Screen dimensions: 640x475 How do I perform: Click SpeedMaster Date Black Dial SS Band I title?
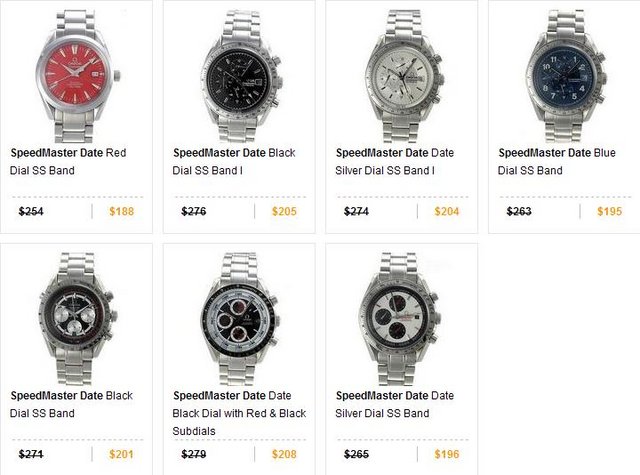(x=234, y=162)
